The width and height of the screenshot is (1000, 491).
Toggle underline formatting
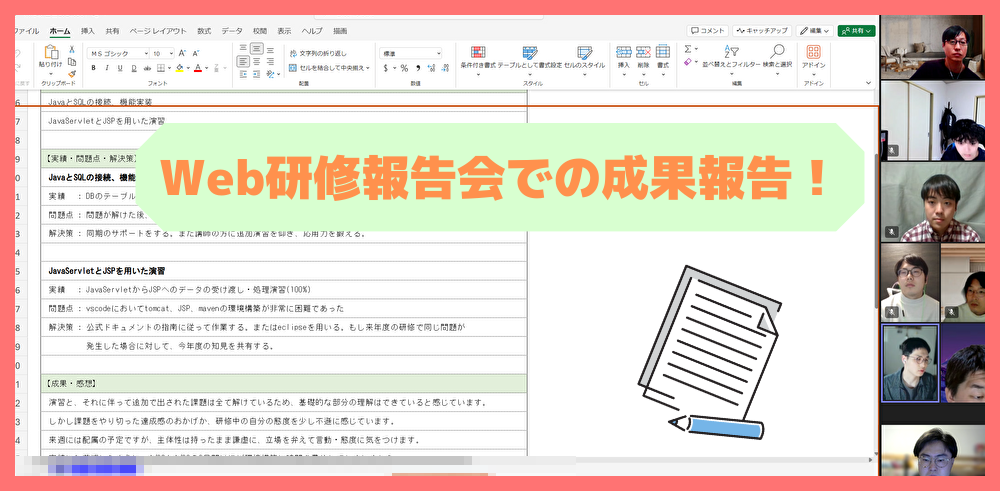pyautogui.click(x=121, y=68)
